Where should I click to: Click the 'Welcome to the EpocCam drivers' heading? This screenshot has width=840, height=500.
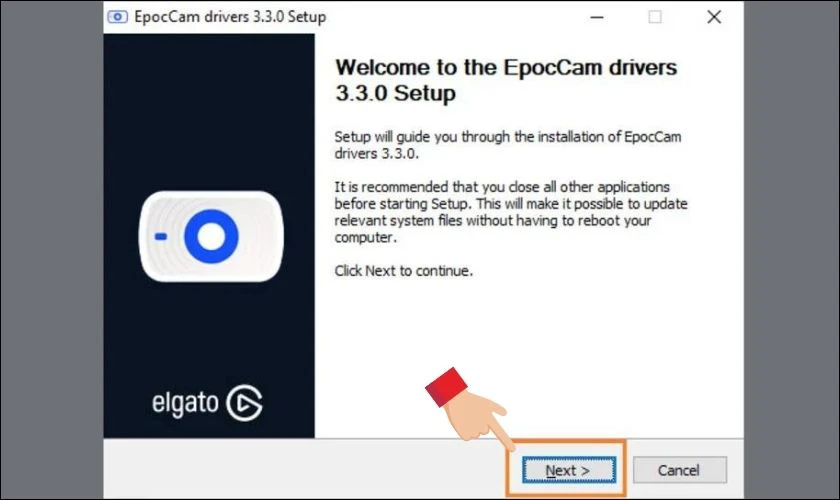click(506, 80)
